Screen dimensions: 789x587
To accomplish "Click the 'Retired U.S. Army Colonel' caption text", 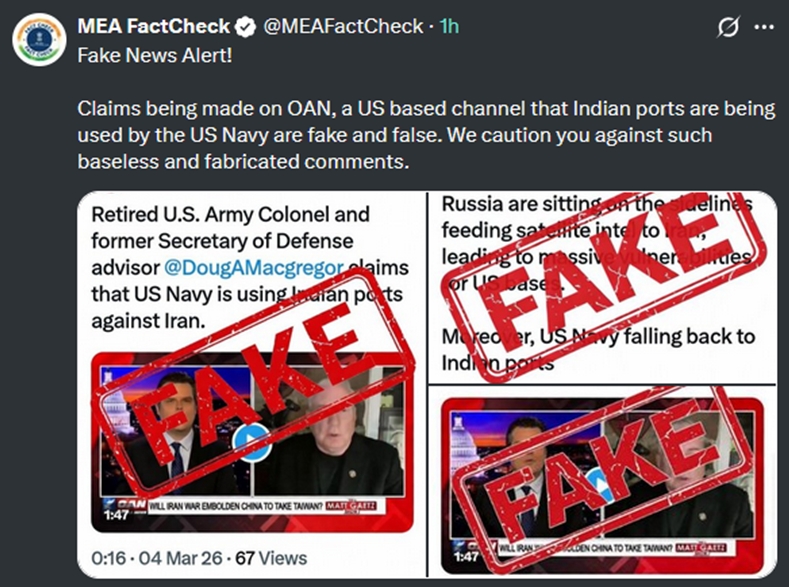I will (230, 215).
